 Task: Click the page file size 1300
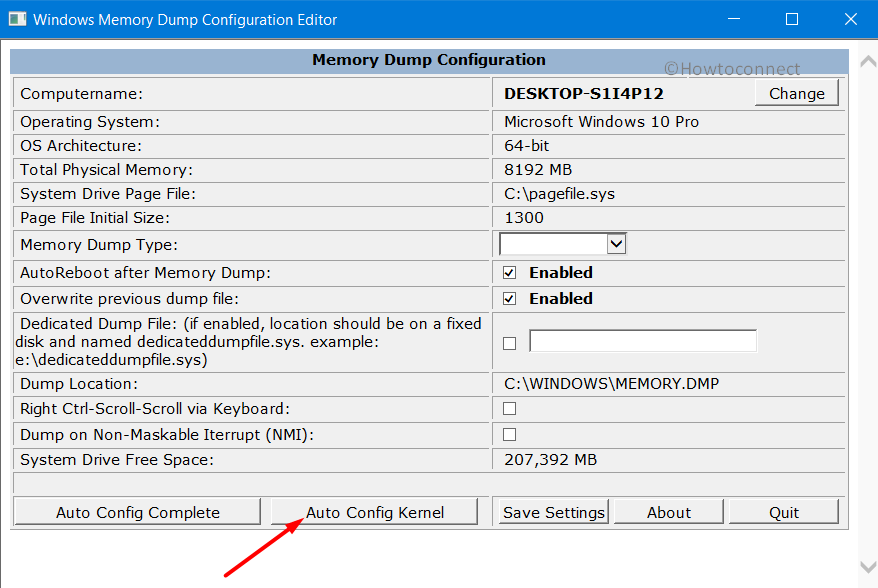pyautogui.click(x=524, y=218)
